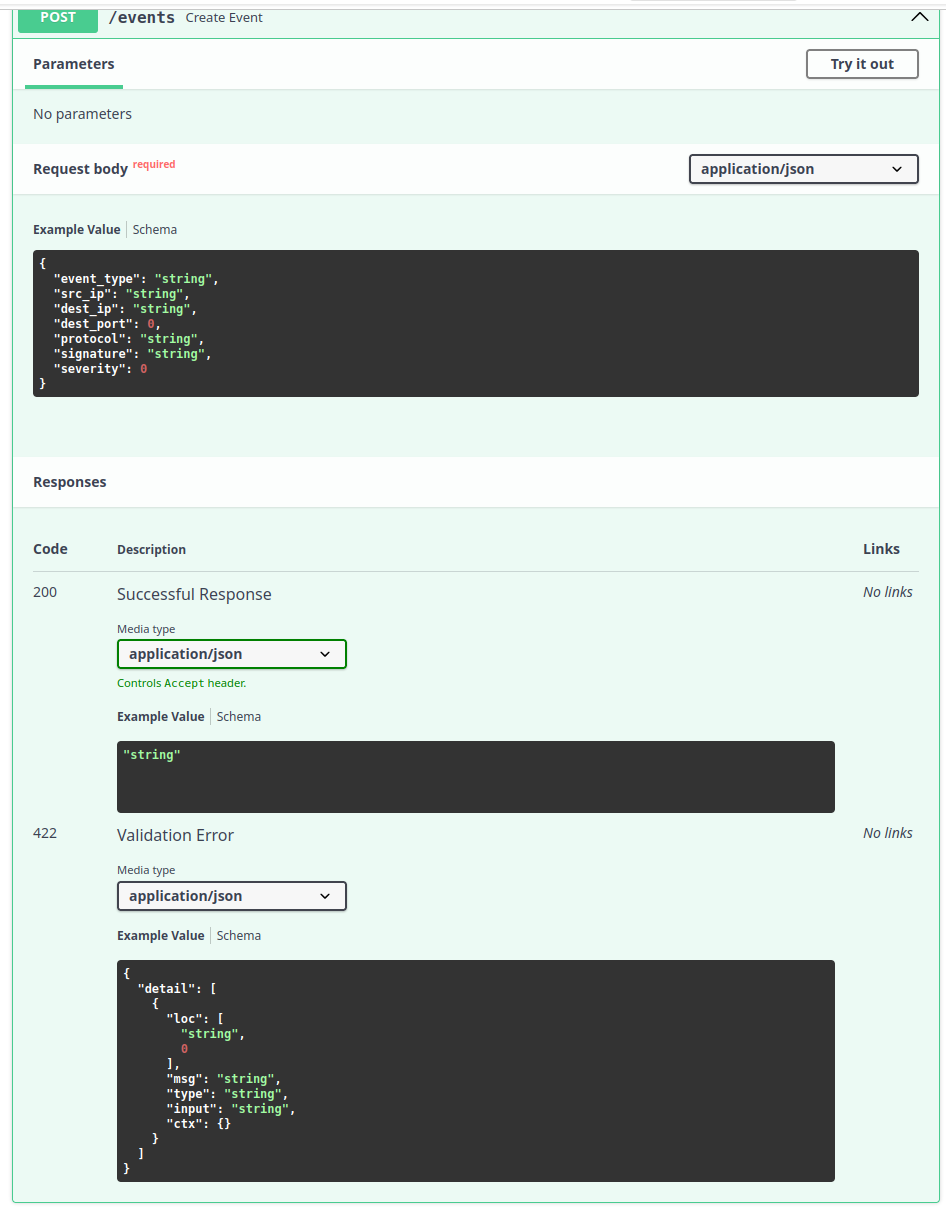
Task: Click the No parameters text
Action: pos(82,114)
